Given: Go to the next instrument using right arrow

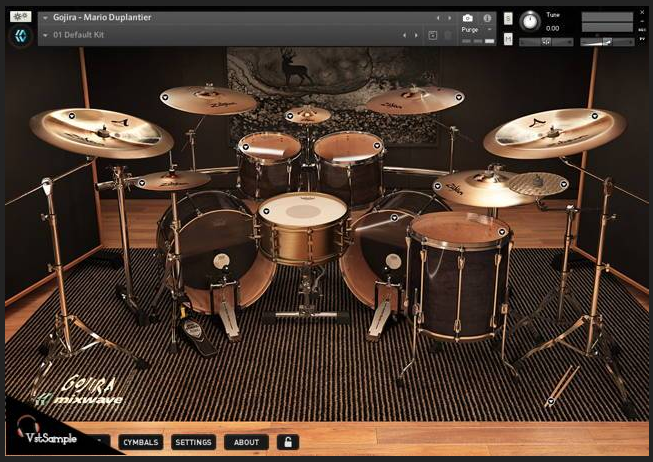Looking at the screenshot, I should tap(450, 18).
